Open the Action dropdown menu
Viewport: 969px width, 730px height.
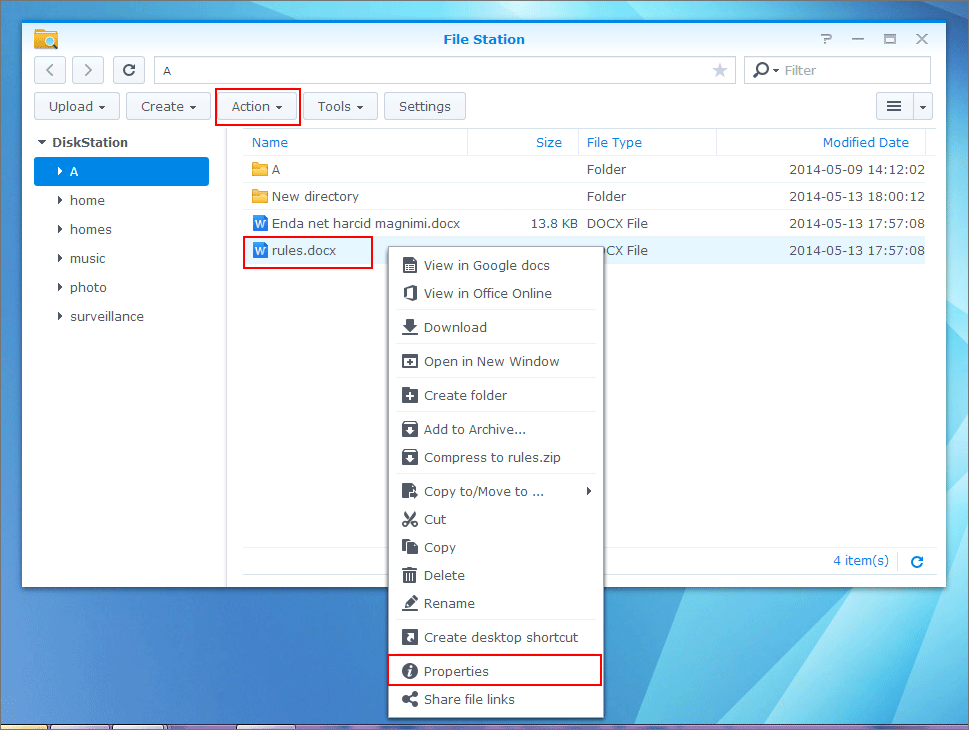pos(257,106)
